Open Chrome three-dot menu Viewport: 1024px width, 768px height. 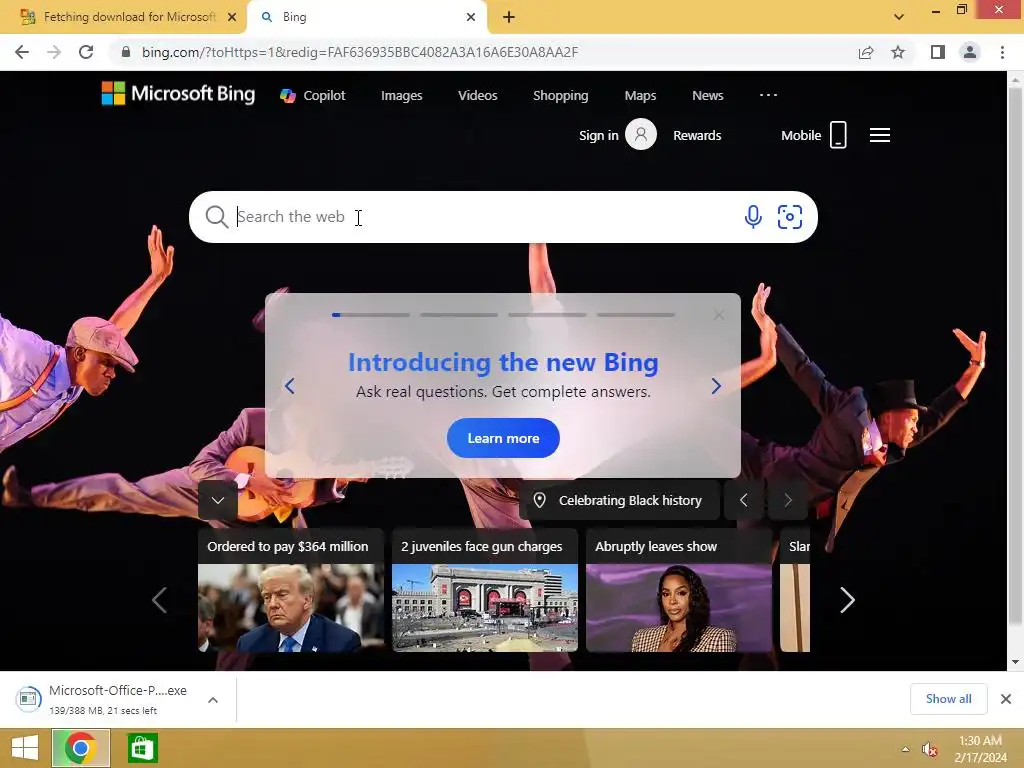[1002, 52]
